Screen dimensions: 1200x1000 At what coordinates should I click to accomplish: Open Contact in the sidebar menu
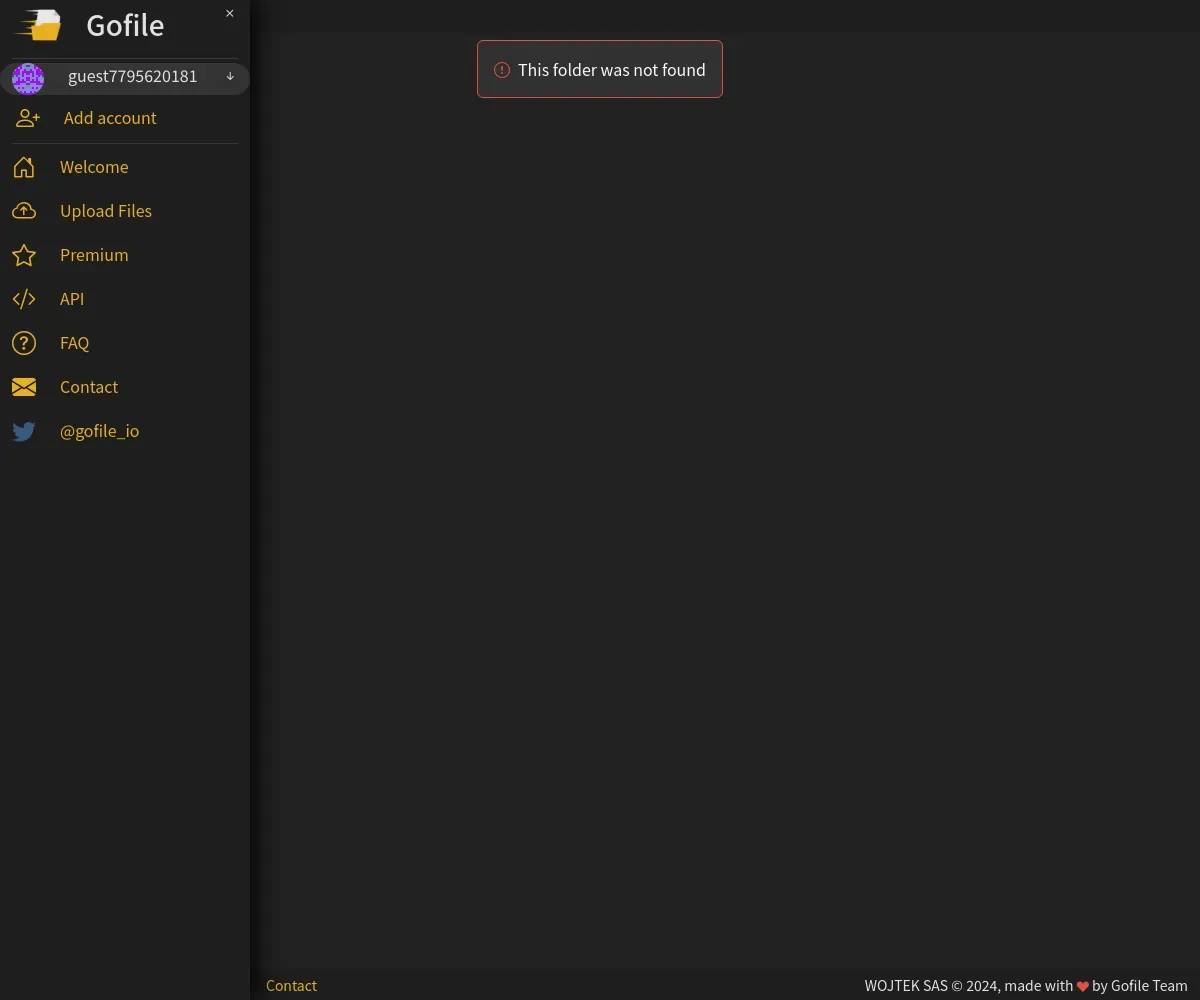(x=89, y=387)
